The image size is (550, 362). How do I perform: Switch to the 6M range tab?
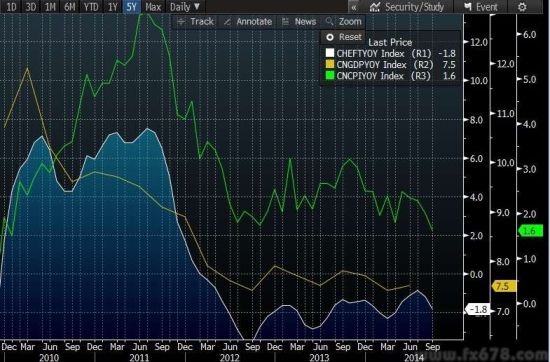coord(69,7)
